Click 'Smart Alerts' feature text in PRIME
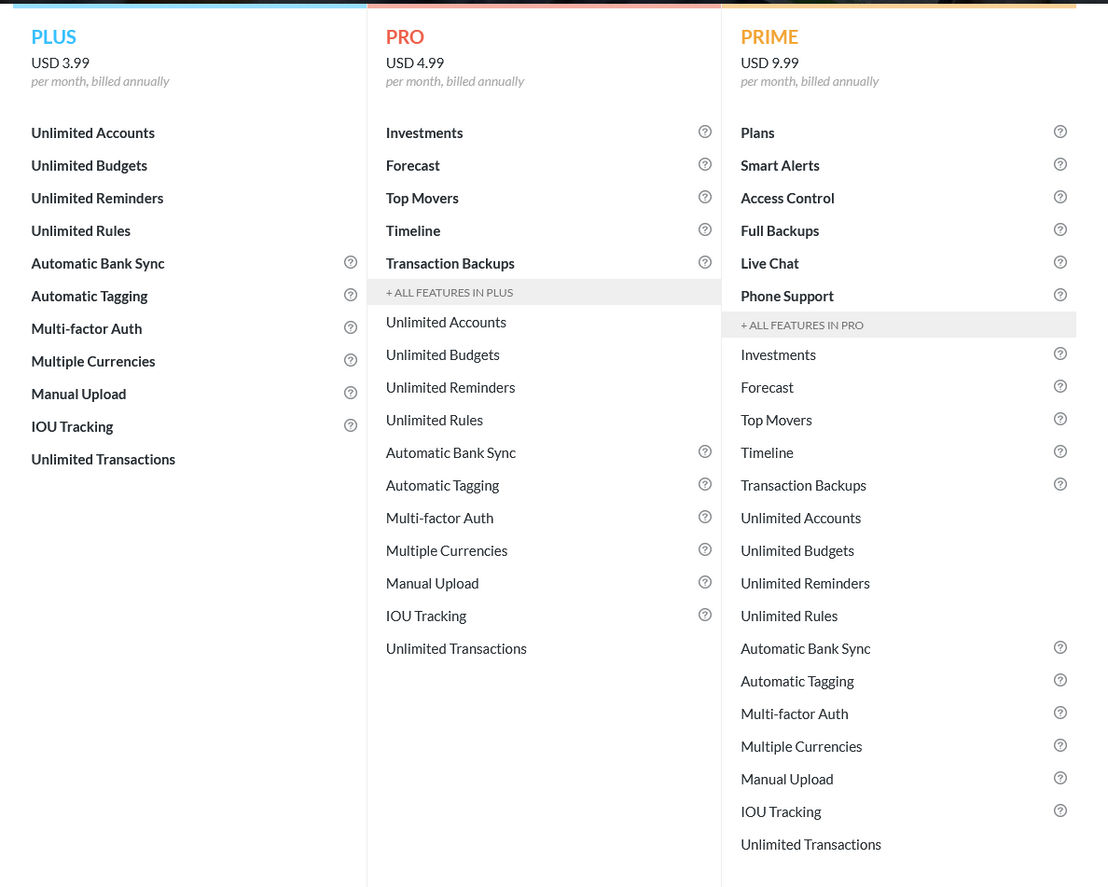1108x887 pixels. click(x=780, y=166)
